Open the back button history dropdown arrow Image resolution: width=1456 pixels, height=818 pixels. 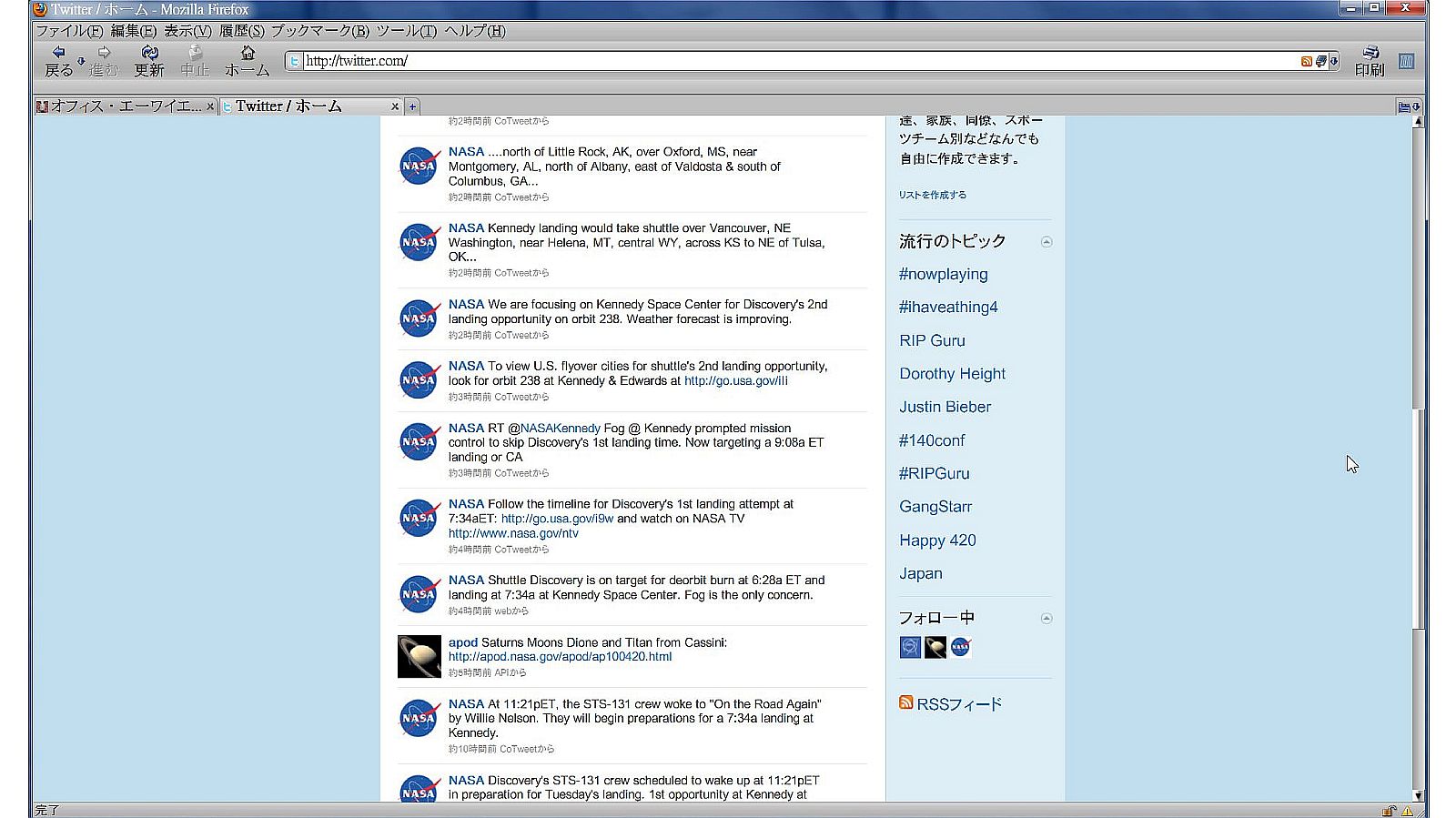[81, 61]
